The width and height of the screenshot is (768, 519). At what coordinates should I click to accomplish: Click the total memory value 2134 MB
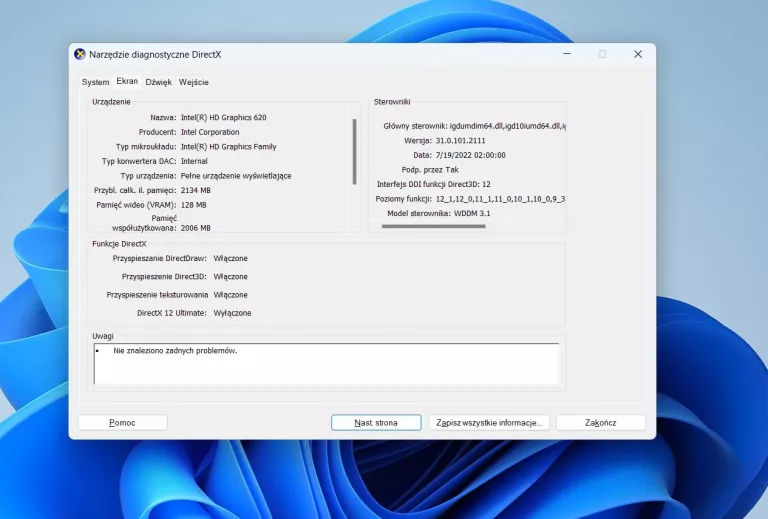pyautogui.click(x=195, y=190)
